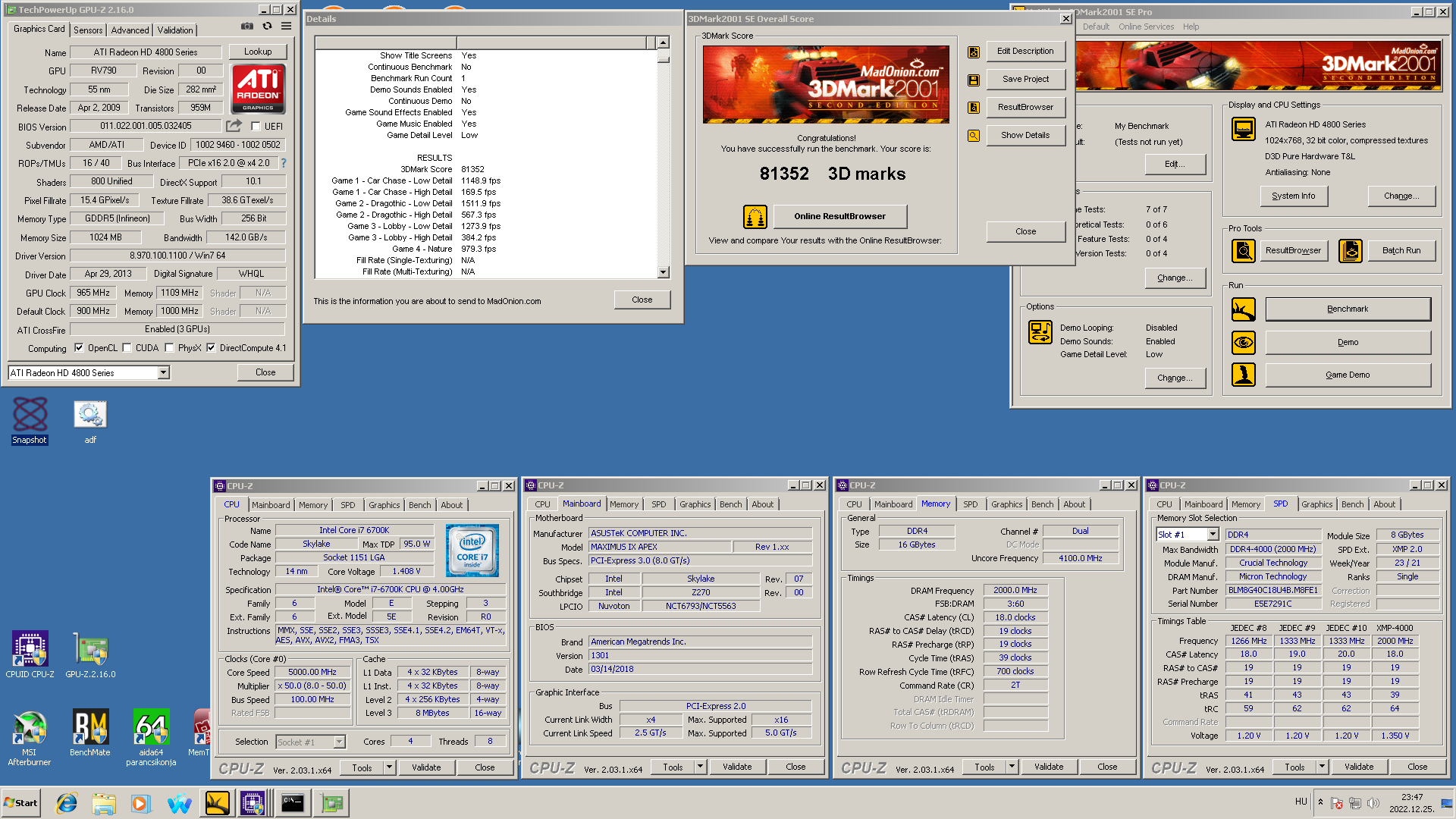Click the bus interface question mark icon

[284, 163]
